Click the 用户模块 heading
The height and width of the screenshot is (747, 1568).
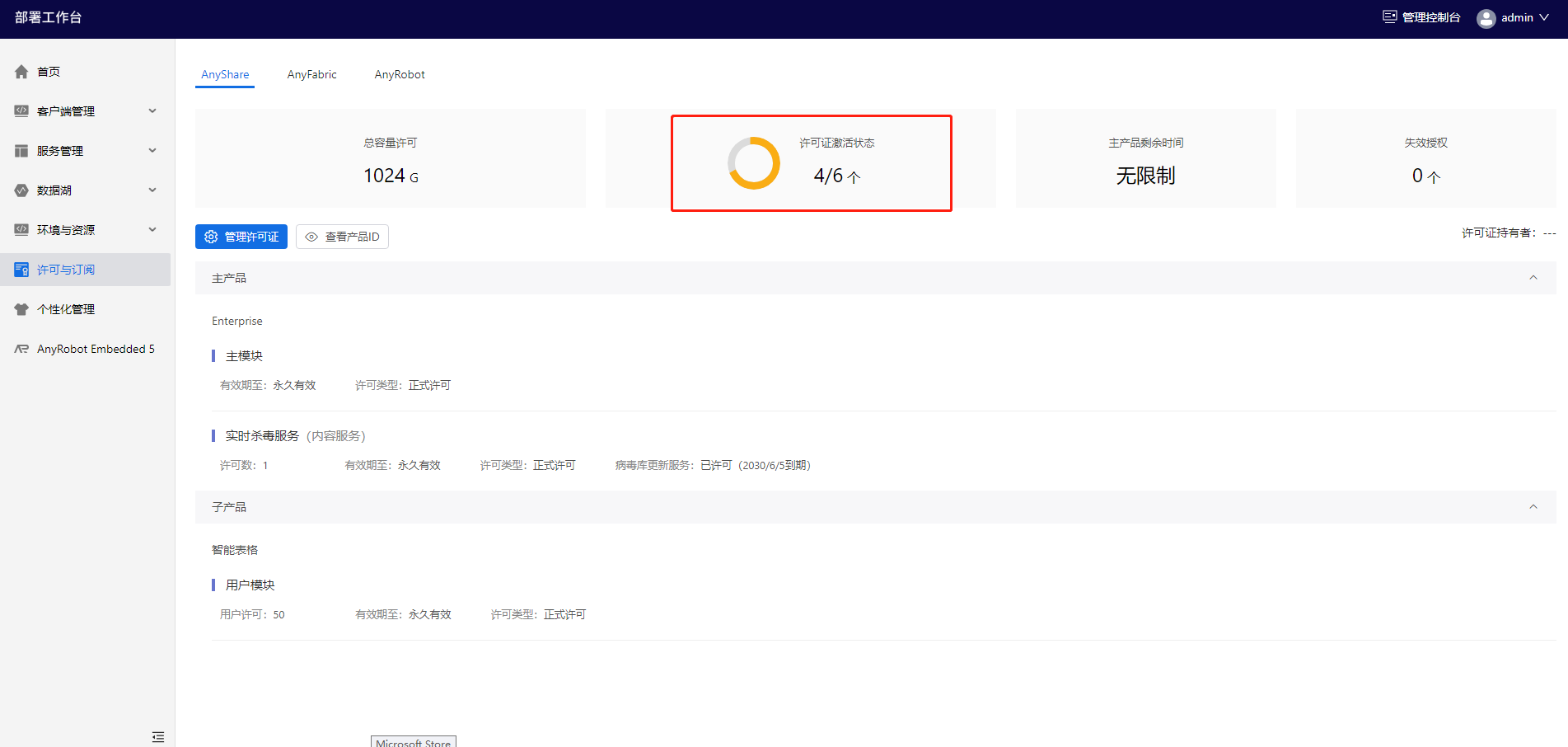pos(250,585)
